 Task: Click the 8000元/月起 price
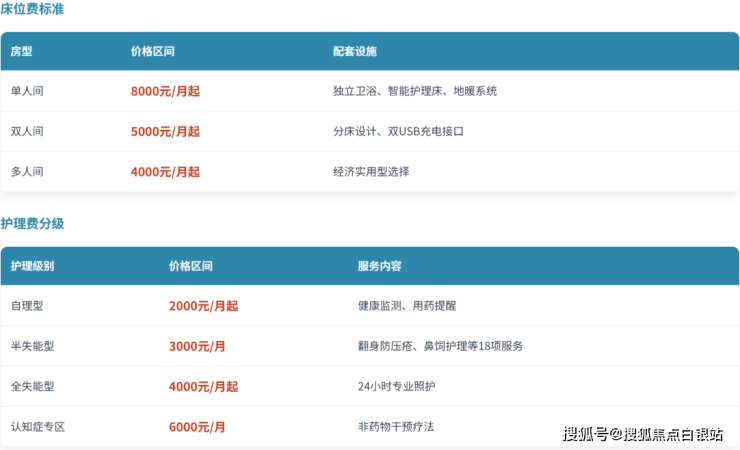(165, 91)
